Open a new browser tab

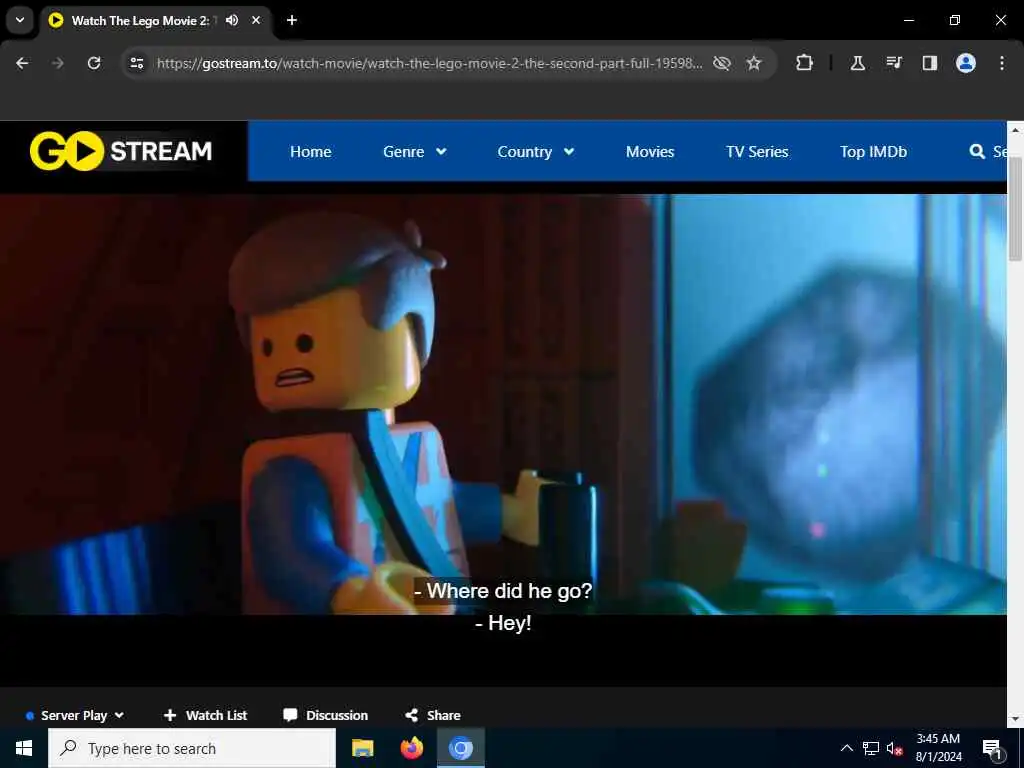(292, 20)
